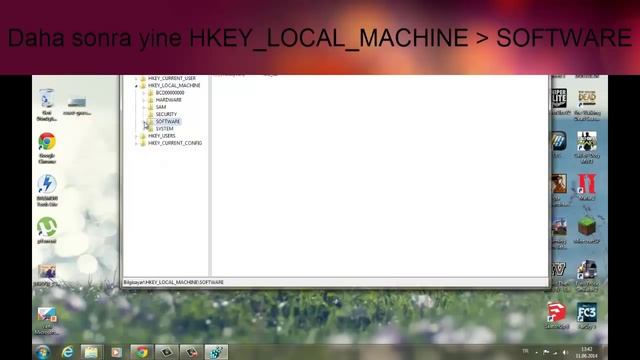Open the red Mafia II desktop shortcut
Screen dimensions: 640x360
pos(587,187)
